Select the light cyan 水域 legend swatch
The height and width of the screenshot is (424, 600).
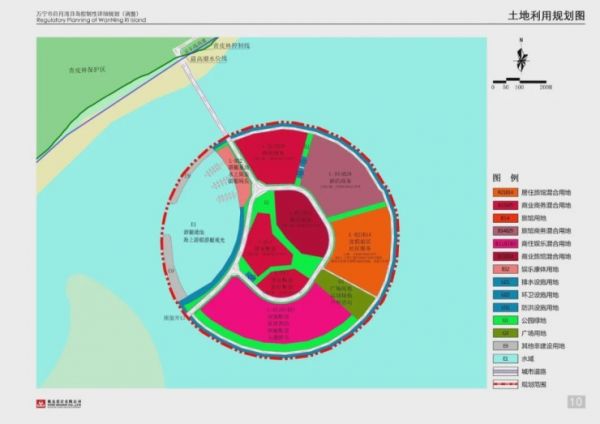click(x=505, y=359)
